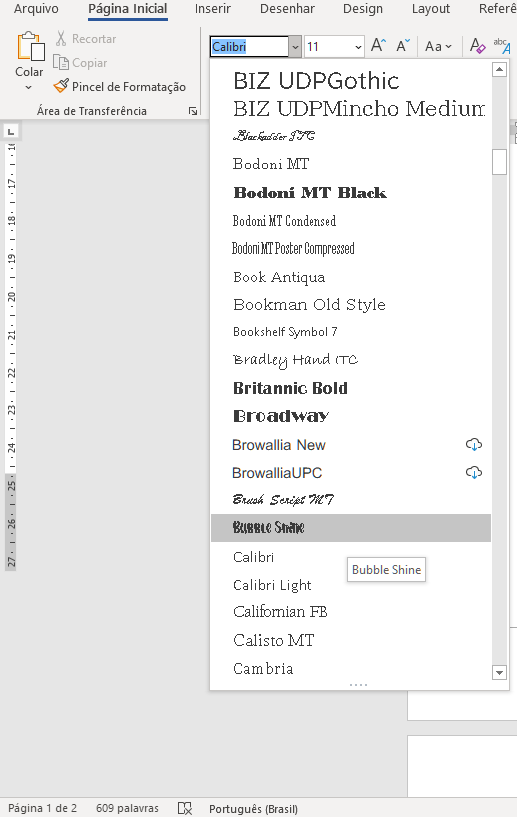Open the font name dropdown arrow
The height and width of the screenshot is (817, 517).
click(295, 47)
